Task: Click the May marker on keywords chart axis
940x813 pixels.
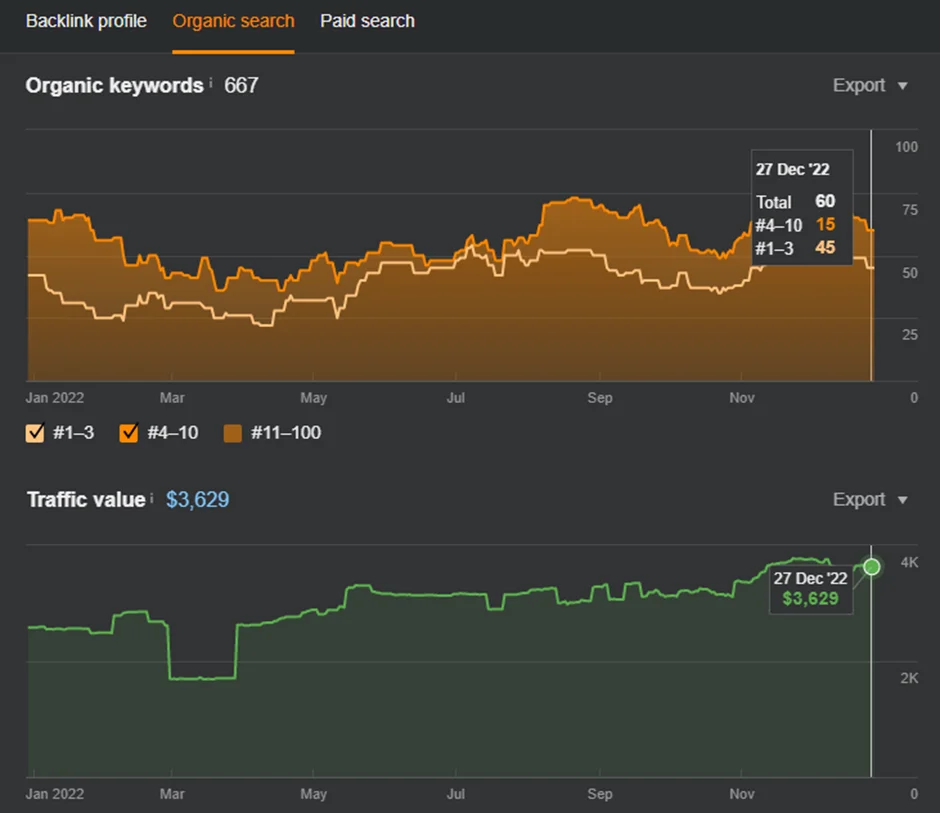Action: pyautogui.click(x=314, y=398)
